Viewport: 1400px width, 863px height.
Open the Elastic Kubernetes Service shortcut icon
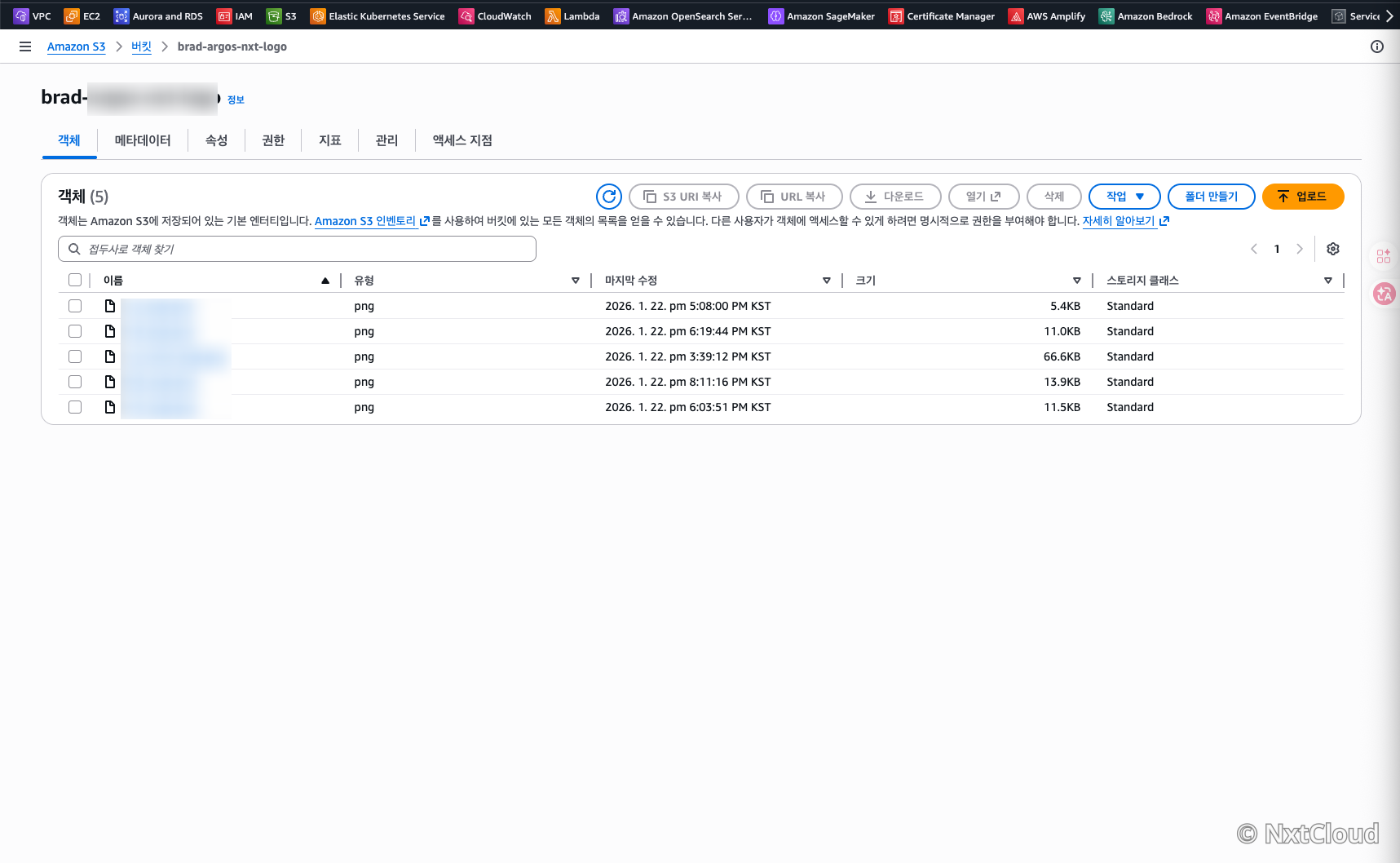(x=318, y=16)
